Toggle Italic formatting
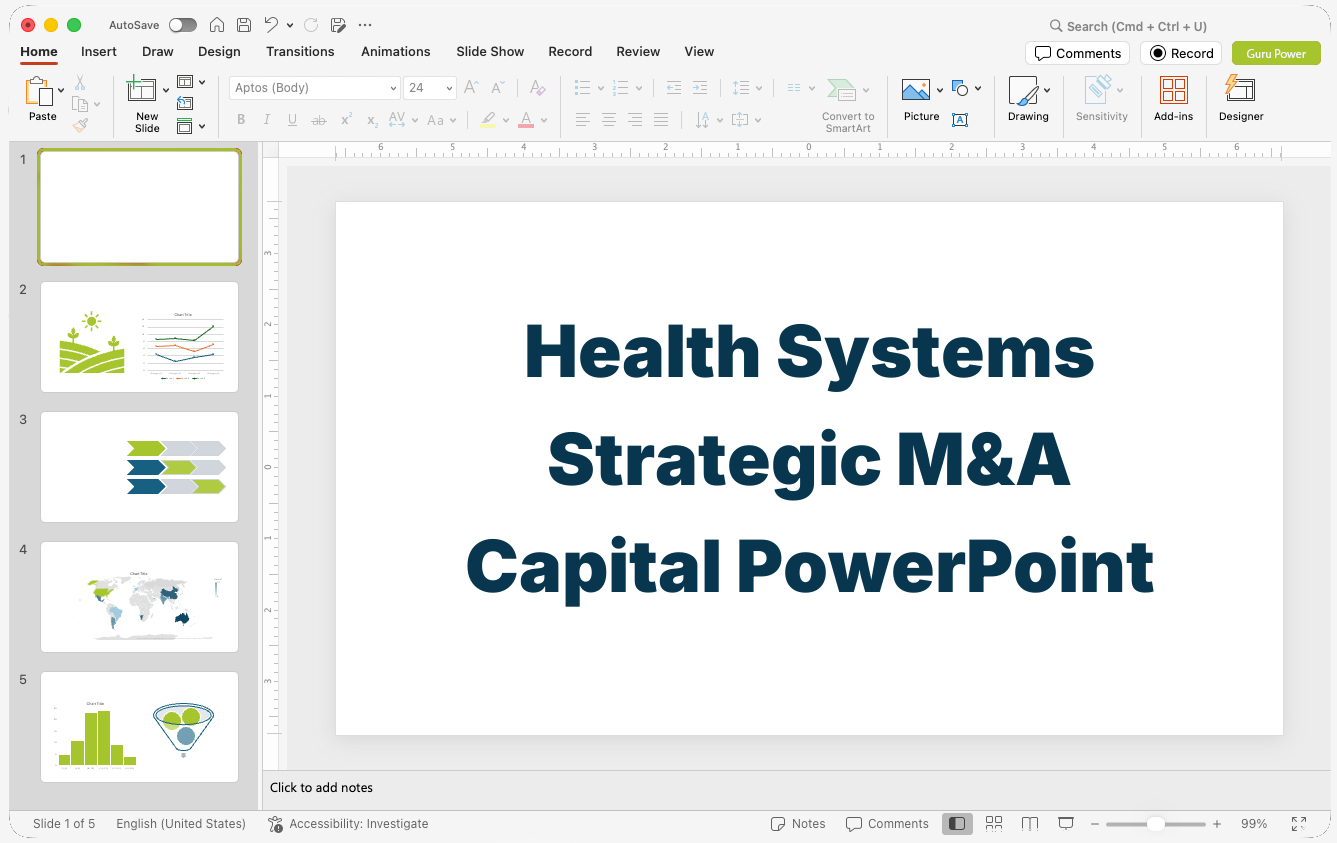The width and height of the screenshot is (1337, 843). [267, 120]
